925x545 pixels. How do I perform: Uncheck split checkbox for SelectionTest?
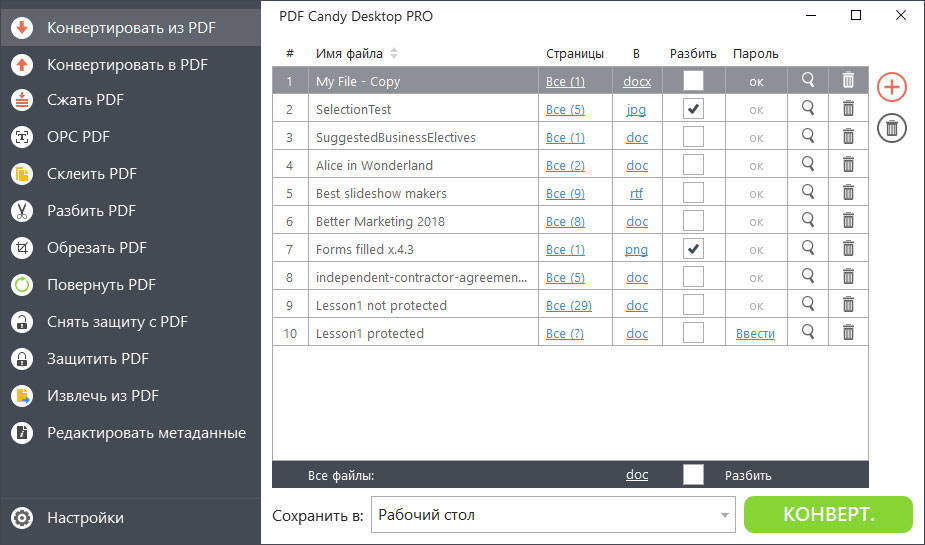click(693, 109)
